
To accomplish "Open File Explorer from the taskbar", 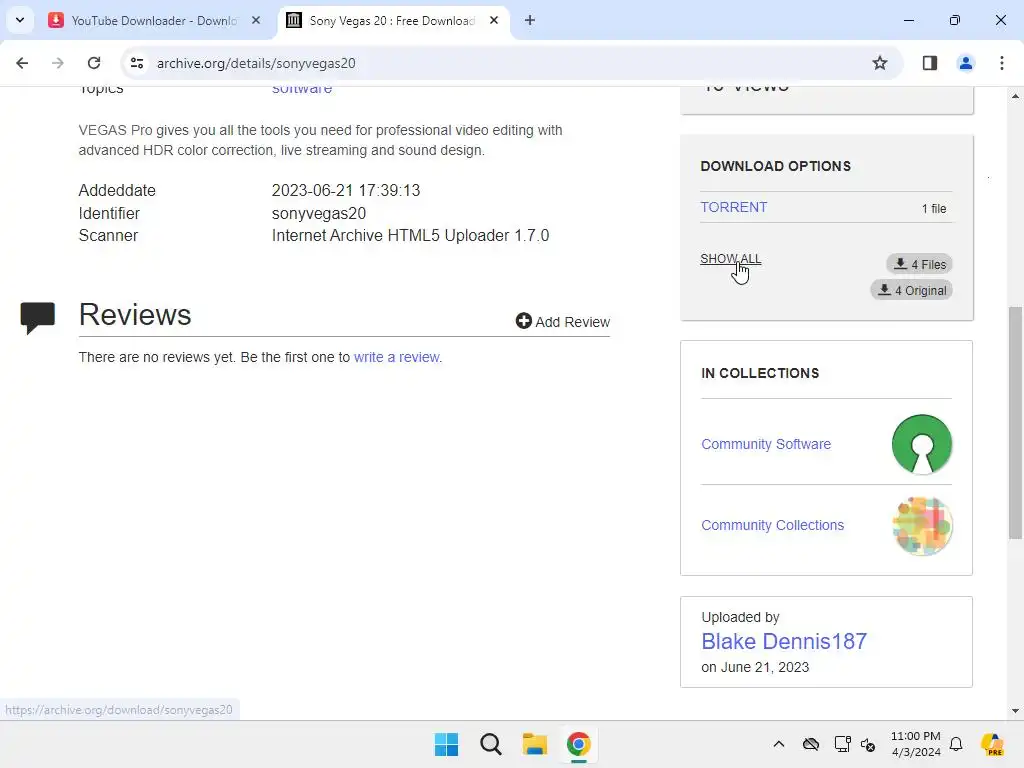I will 534,744.
